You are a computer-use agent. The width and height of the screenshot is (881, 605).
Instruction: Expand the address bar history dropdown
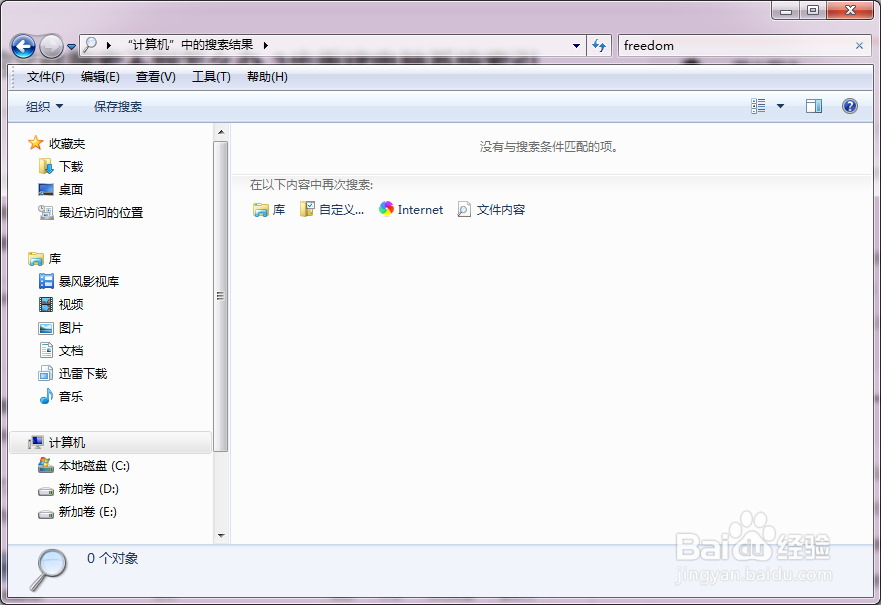576,46
